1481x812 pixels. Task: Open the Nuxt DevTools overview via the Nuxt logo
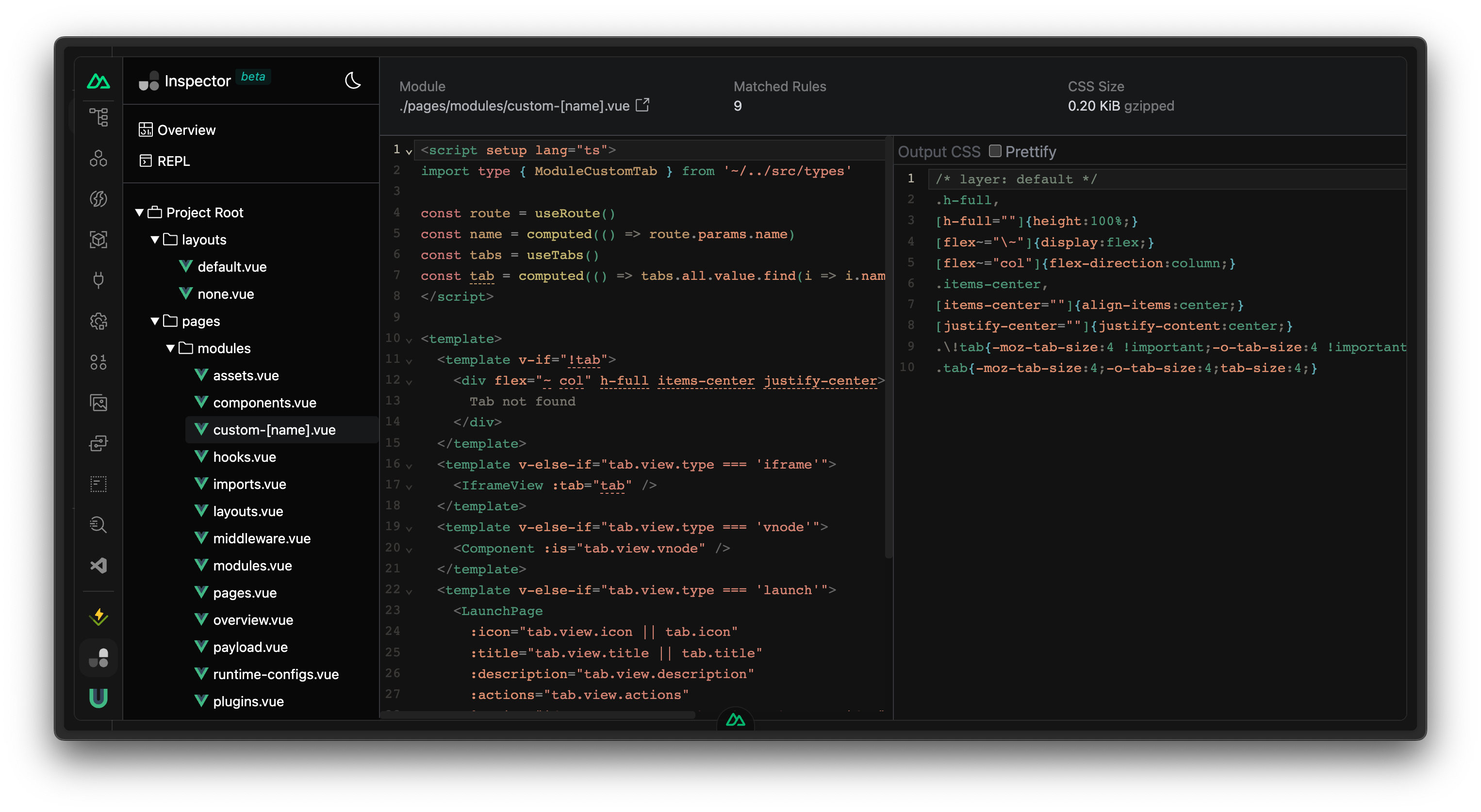click(99, 81)
